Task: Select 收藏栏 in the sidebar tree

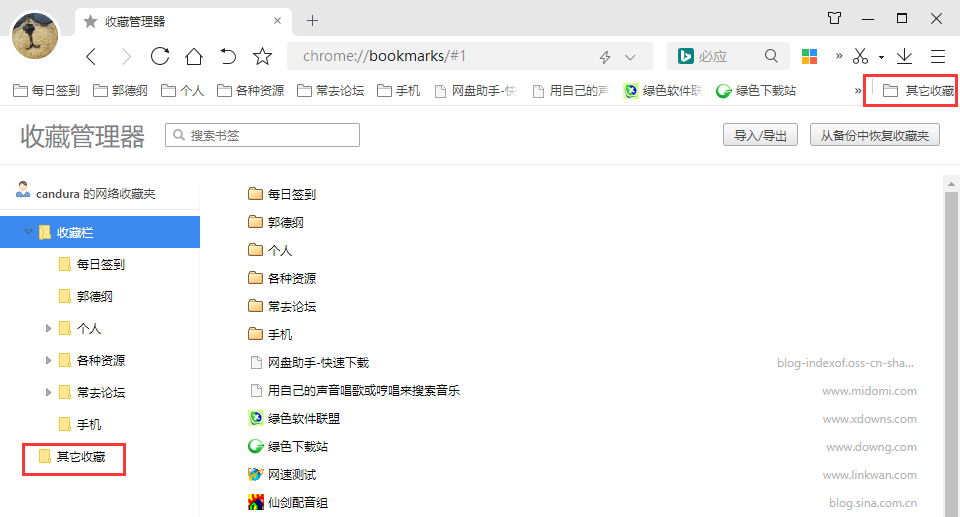Action: 100,232
